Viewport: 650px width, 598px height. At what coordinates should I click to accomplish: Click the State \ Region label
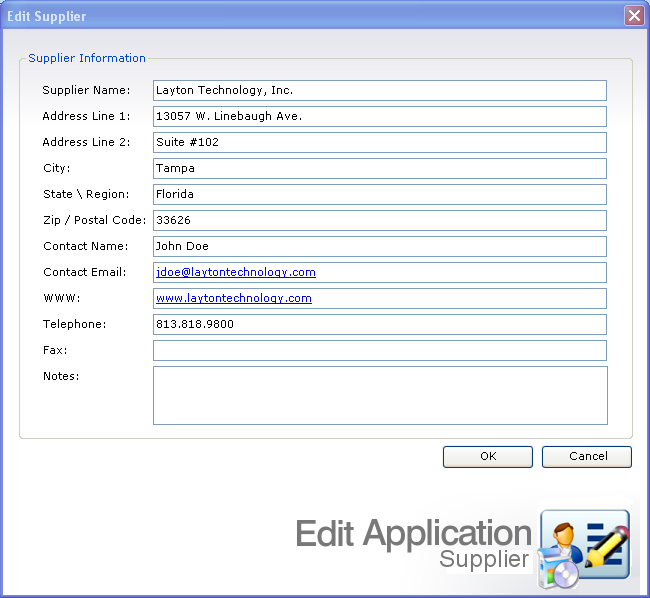coord(86,194)
